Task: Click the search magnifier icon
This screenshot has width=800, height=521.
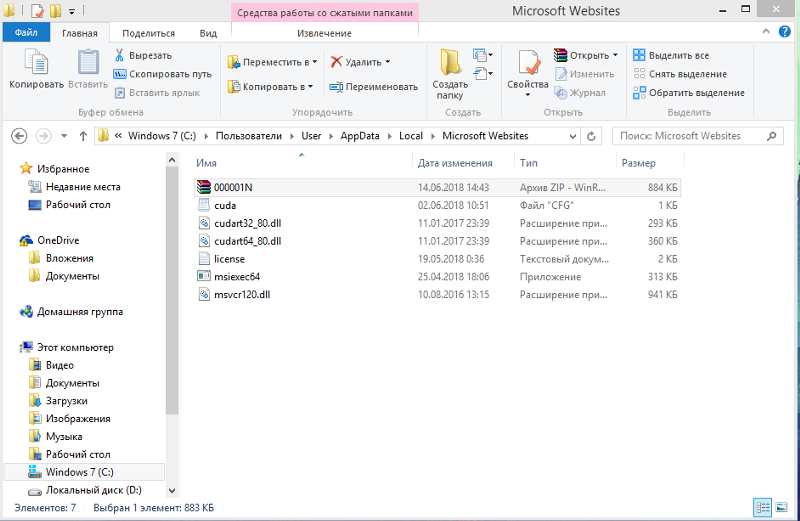Action: click(x=771, y=136)
